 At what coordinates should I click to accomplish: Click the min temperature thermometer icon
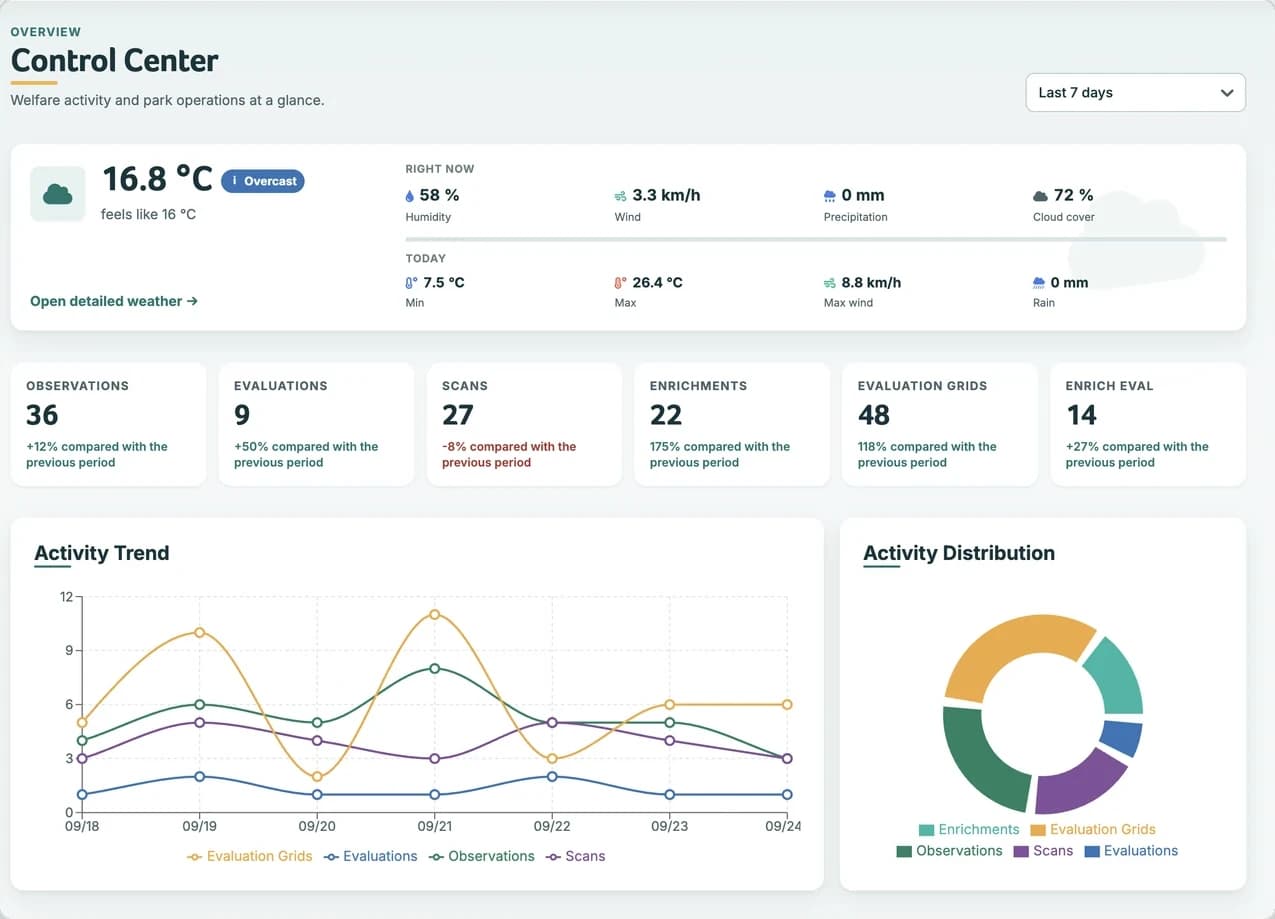(x=411, y=283)
